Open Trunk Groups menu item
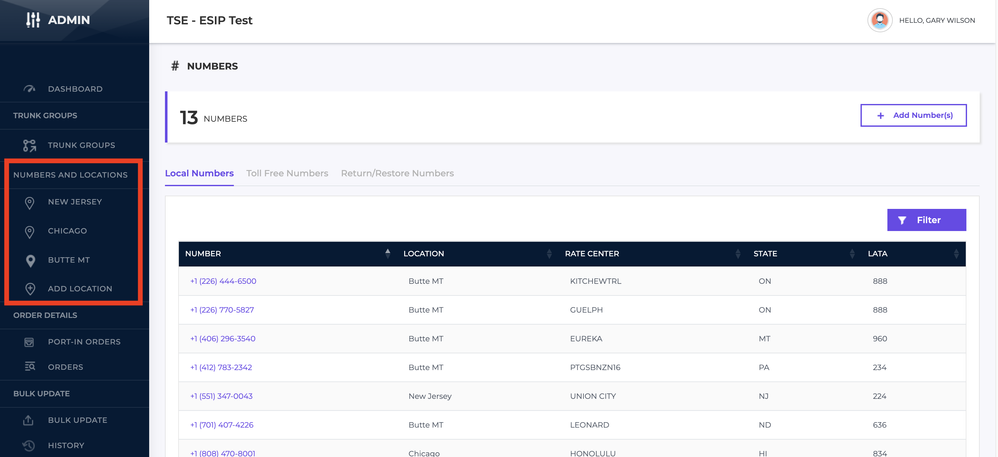This screenshot has width=998, height=457. pos(81,145)
